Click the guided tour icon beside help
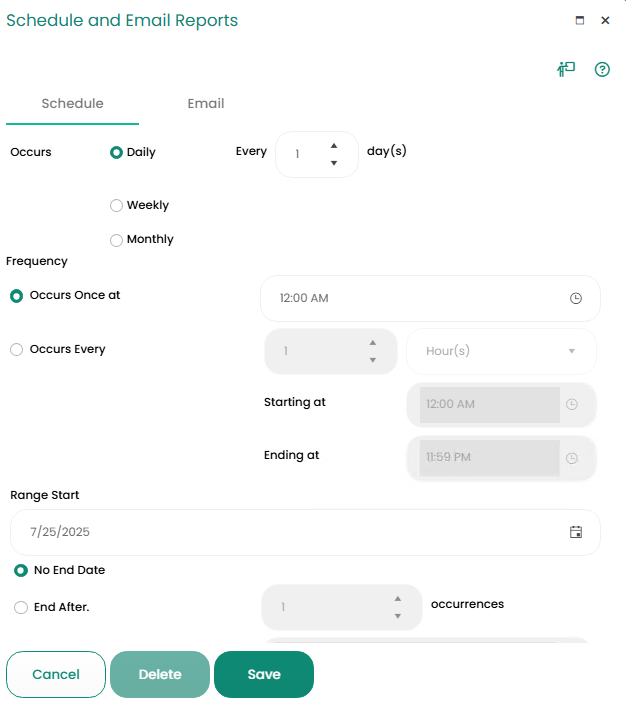Viewport: 626px width, 719px height. [x=566, y=69]
